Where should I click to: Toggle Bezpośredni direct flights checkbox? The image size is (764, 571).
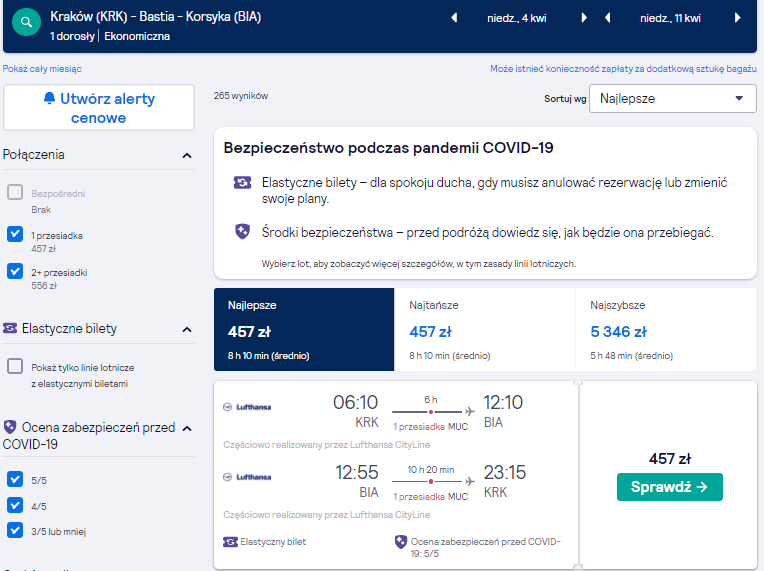point(15,192)
